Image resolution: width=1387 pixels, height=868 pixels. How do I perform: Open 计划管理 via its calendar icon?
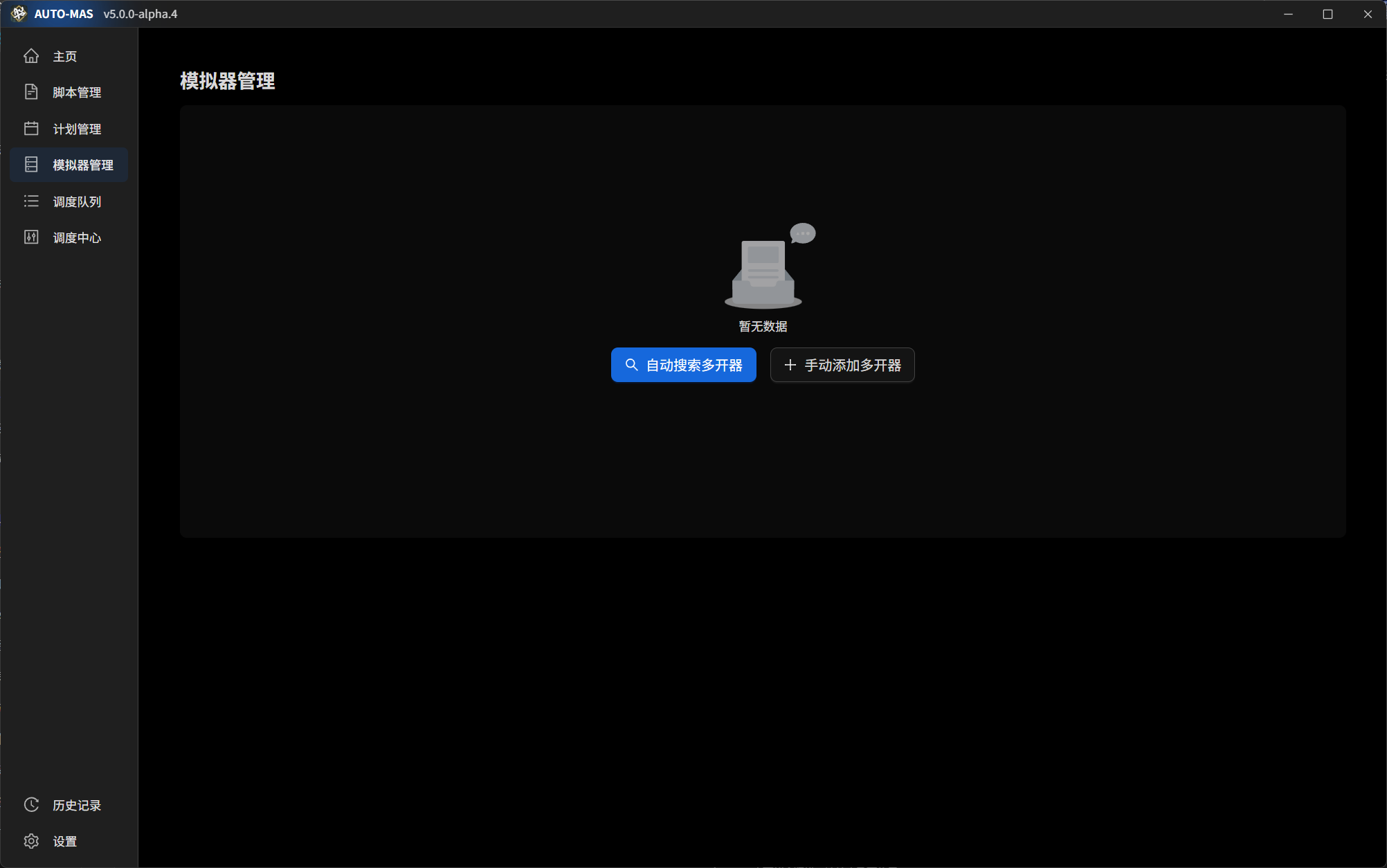31,128
